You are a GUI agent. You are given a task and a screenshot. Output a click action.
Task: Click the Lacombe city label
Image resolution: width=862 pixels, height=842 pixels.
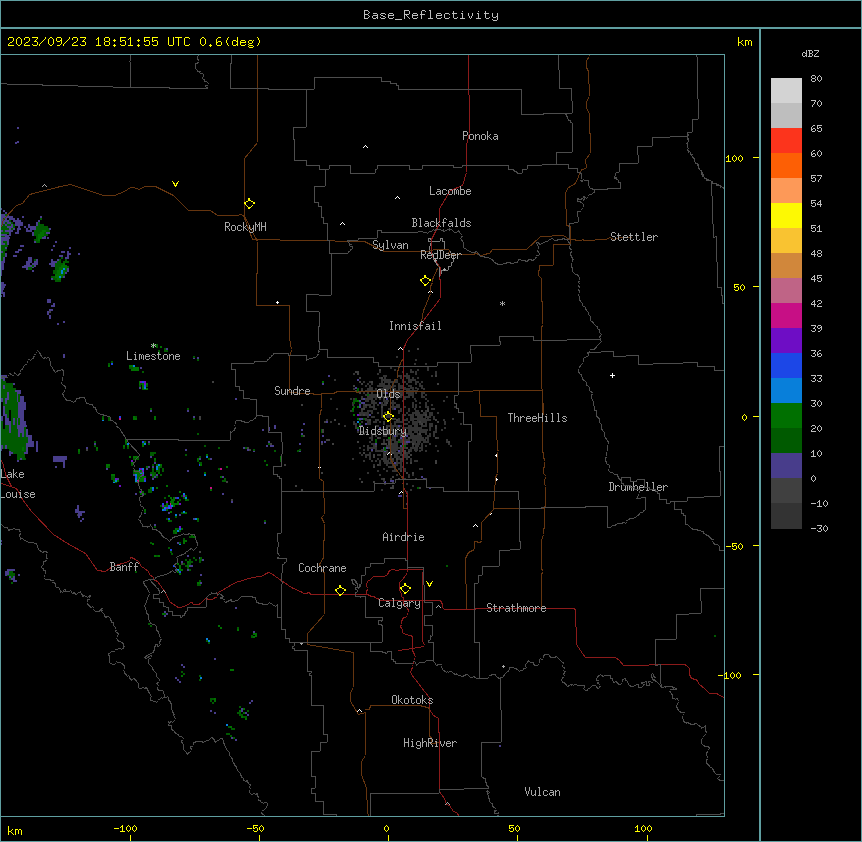coord(450,191)
